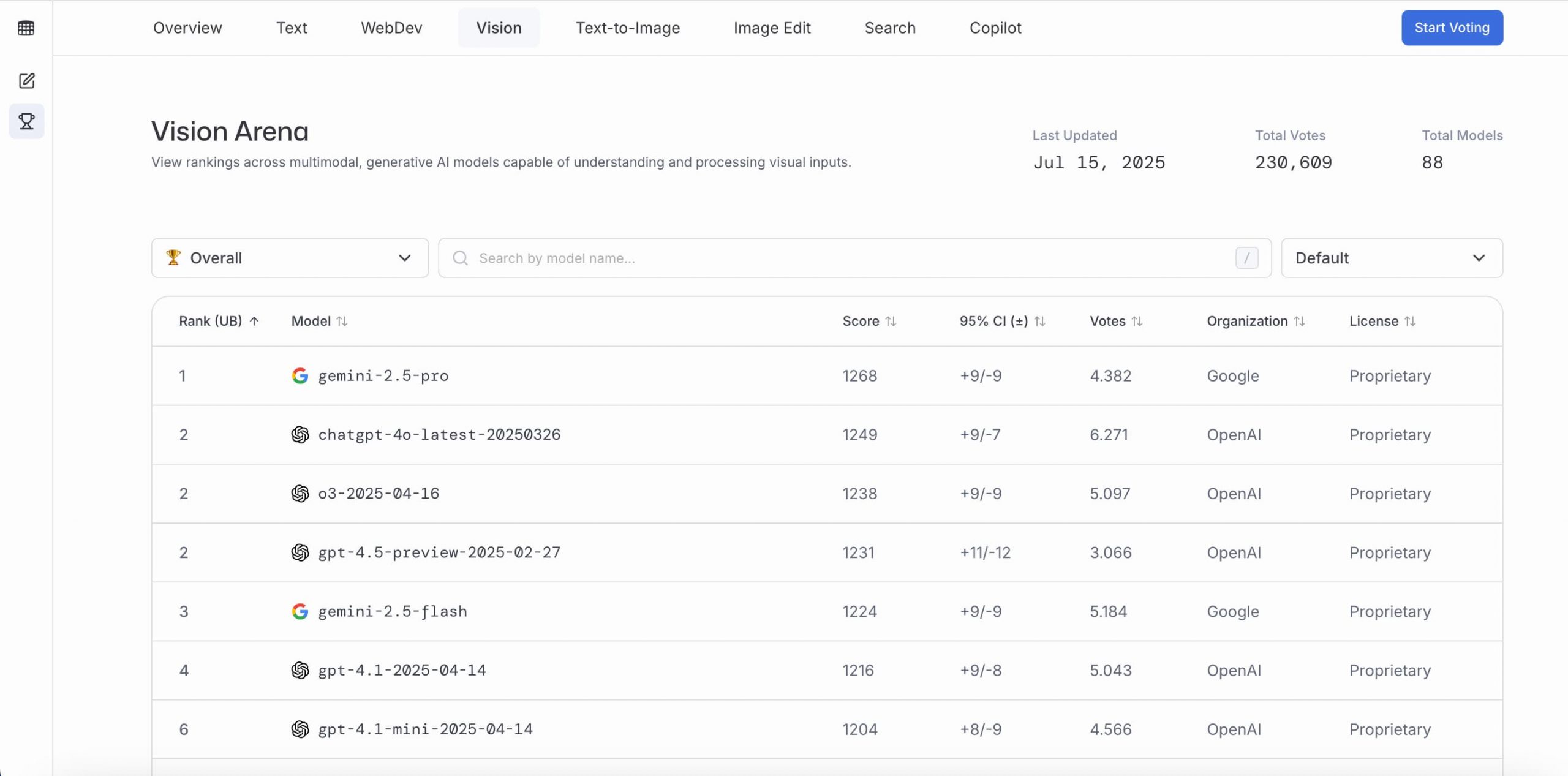
Task: Click the Rank (UB) ascending arrow
Action: [x=254, y=321]
